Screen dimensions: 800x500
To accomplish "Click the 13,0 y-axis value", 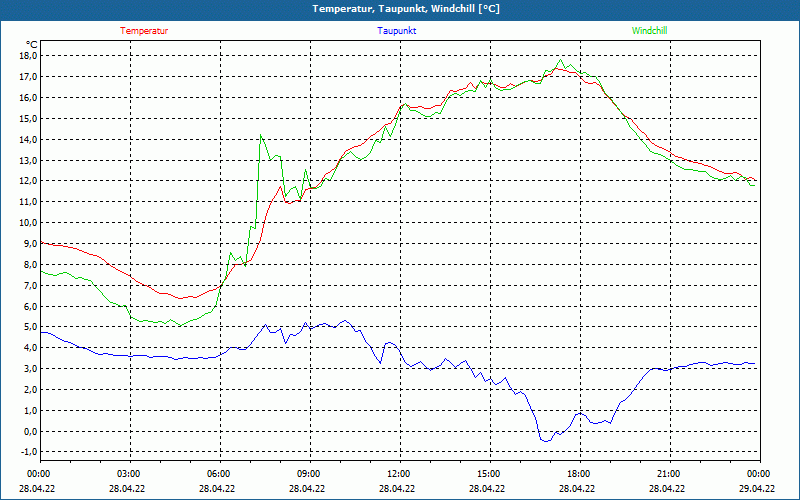I will [29, 160].
